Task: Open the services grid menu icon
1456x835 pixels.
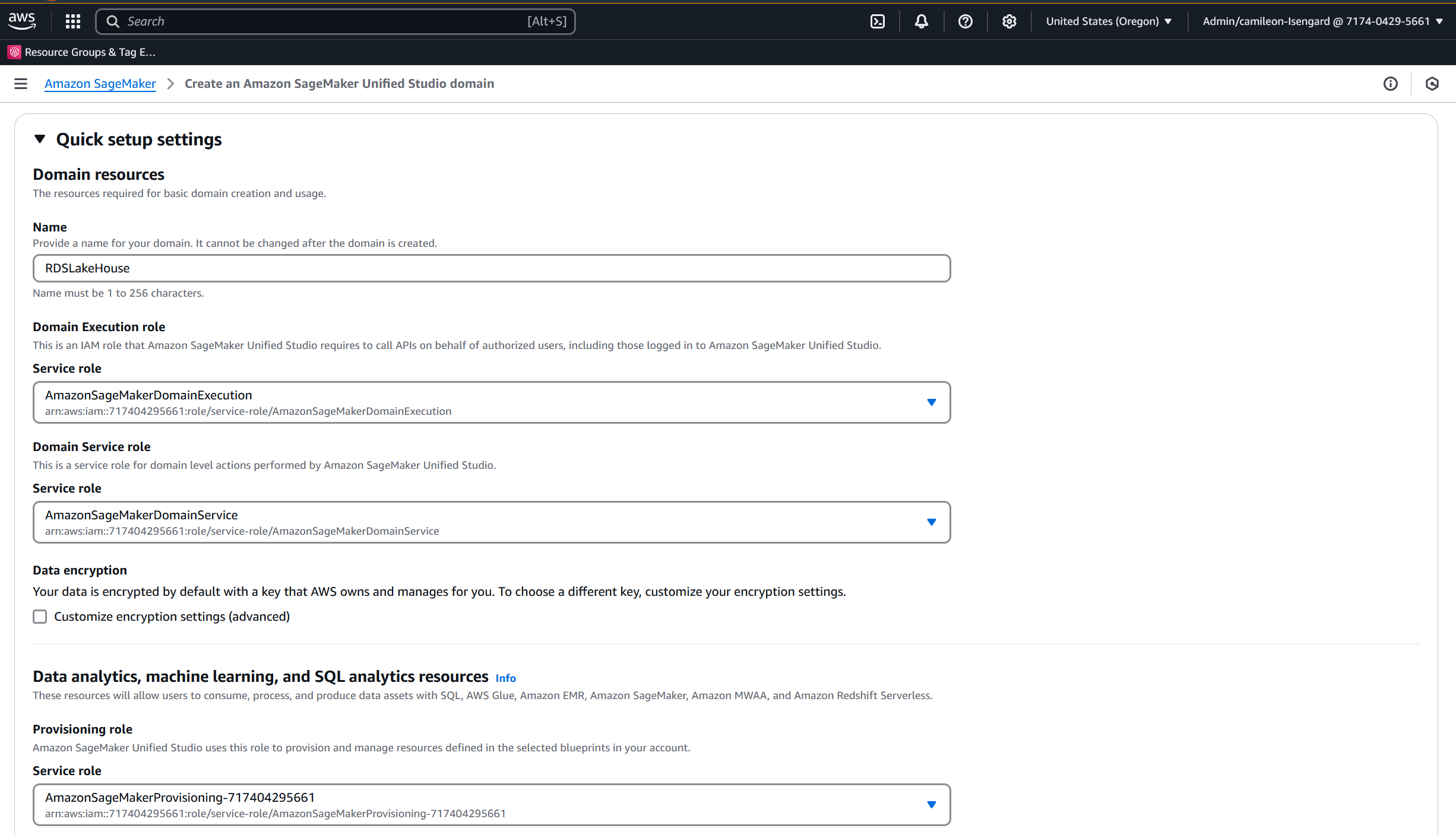Action: point(72,21)
